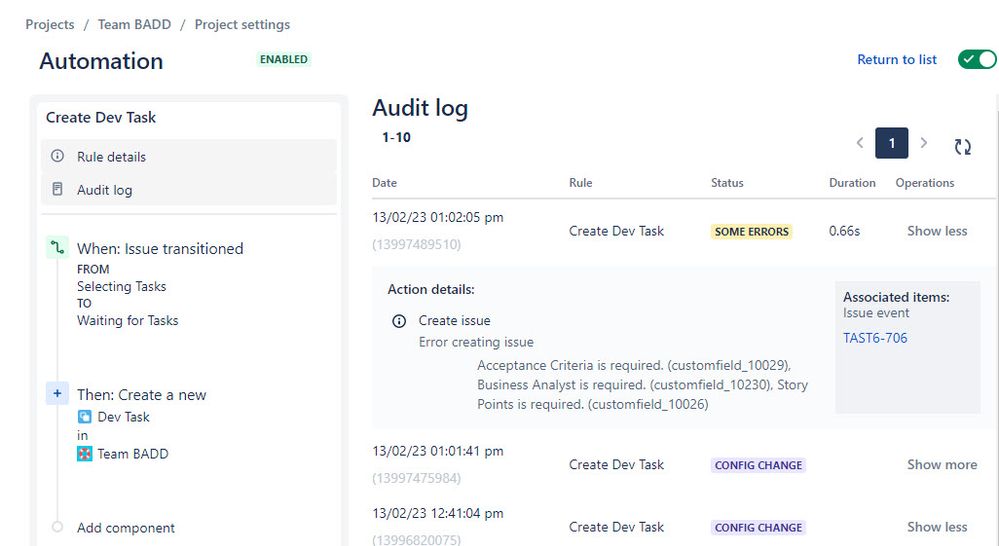Select Audit log in the sidebar

pyautogui.click(x=189, y=189)
